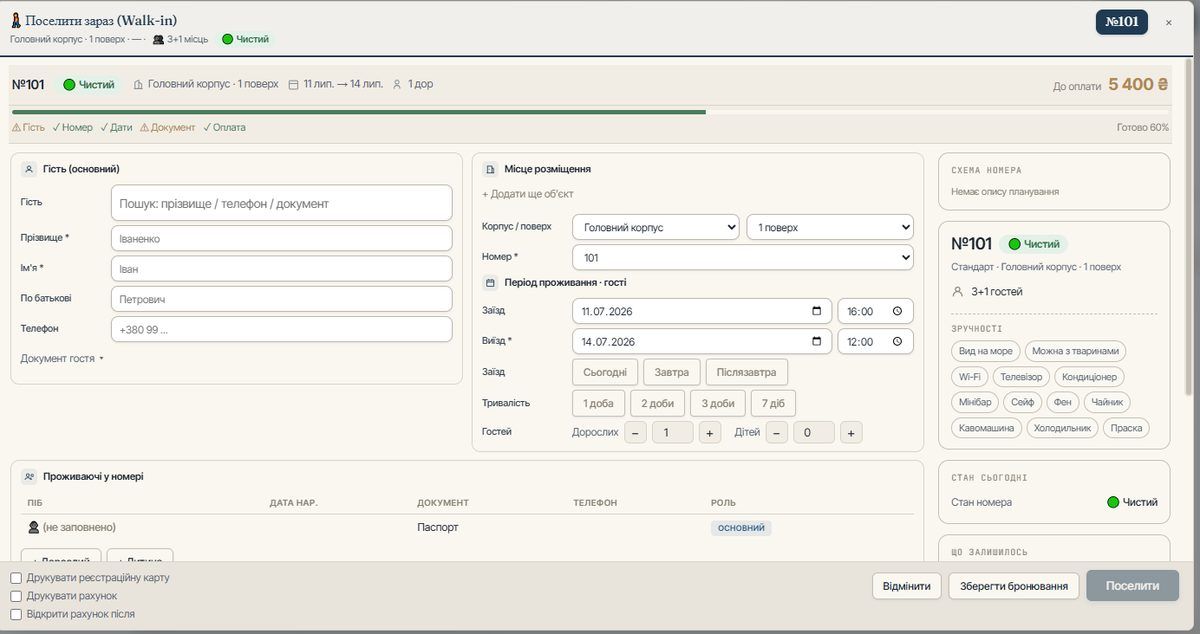The height and width of the screenshot is (634, 1200).
Task: Focus the Телефон phone field
Action: click(281, 329)
